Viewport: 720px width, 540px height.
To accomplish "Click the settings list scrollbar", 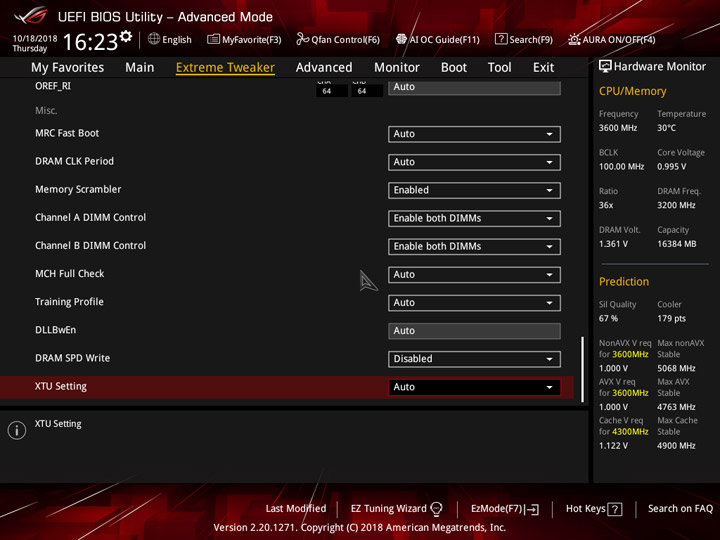I will [582, 370].
